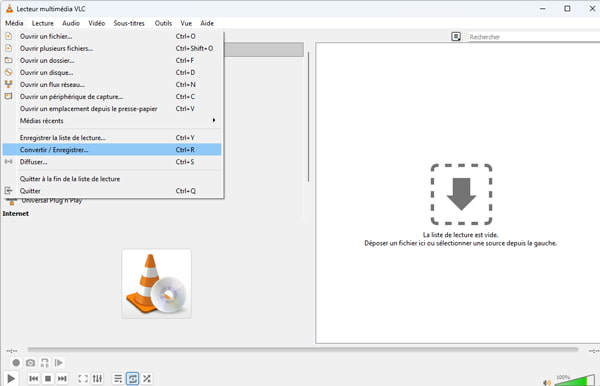Click the disc icon for Ouvrir un disque
Viewport: 600px width, 386px height.
(8, 72)
